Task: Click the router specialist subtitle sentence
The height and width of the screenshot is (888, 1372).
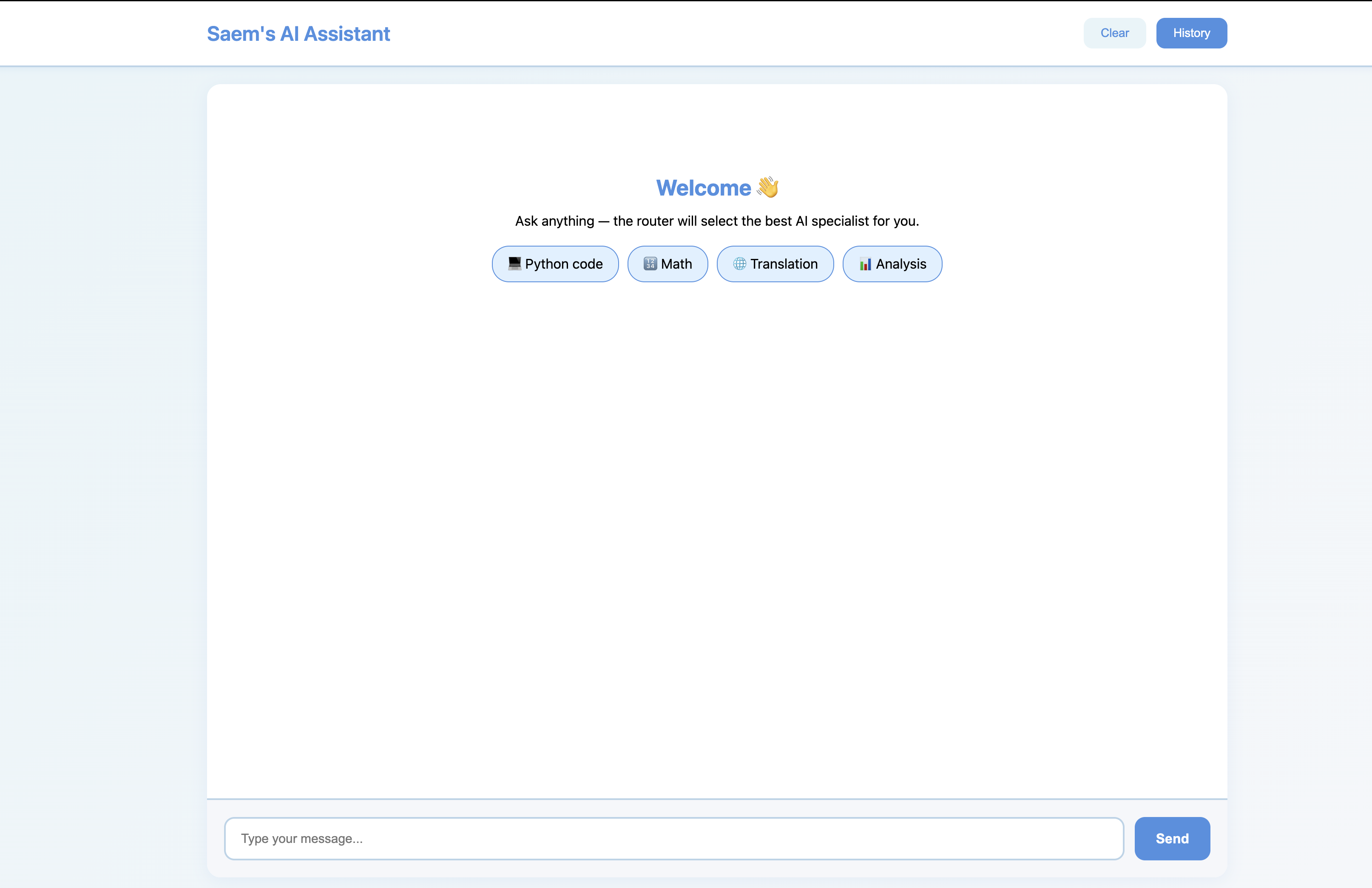Action: (x=716, y=221)
